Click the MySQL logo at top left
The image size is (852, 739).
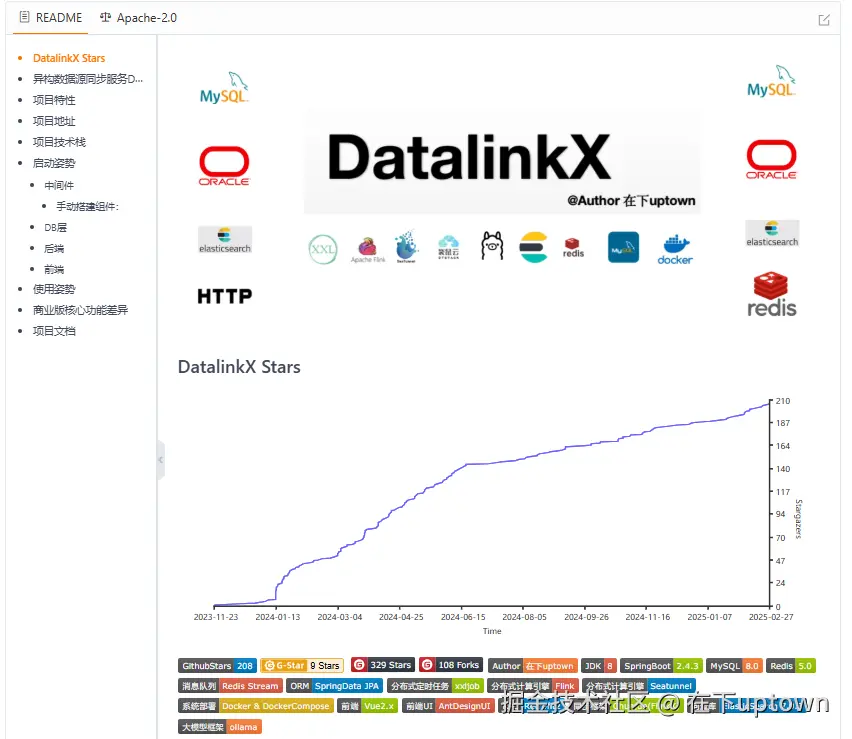(224, 90)
